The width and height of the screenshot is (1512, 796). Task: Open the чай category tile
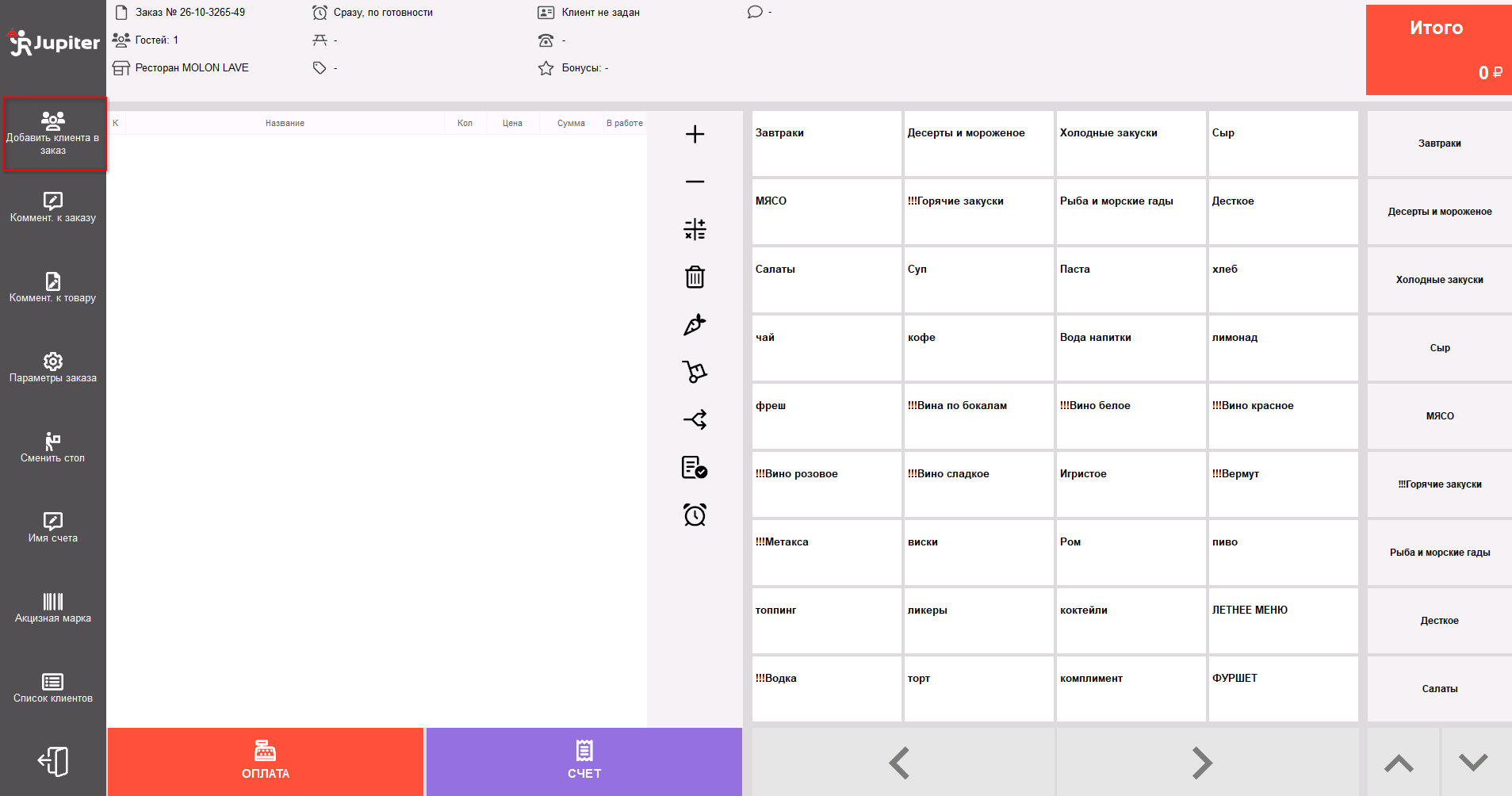point(826,348)
